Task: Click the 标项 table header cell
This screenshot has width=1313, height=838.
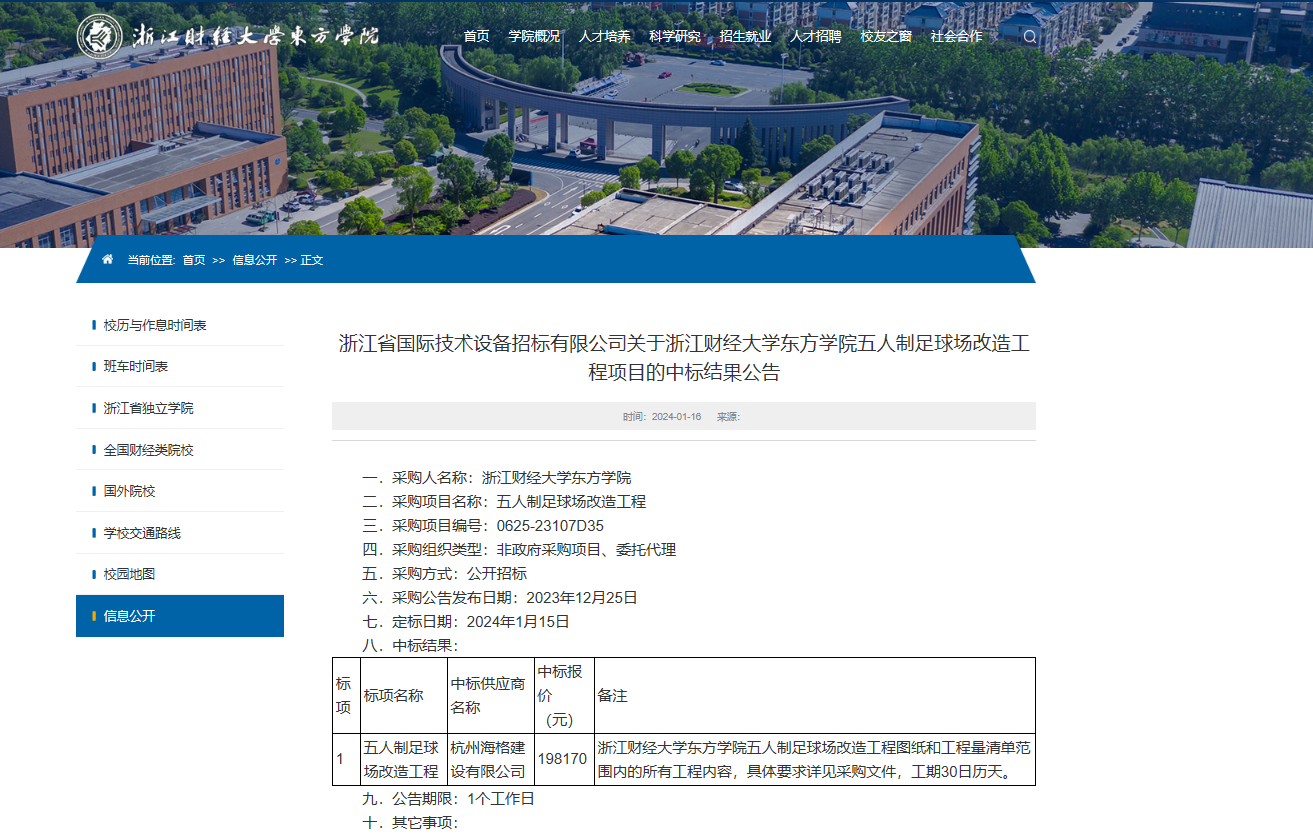Action: tap(346, 695)
